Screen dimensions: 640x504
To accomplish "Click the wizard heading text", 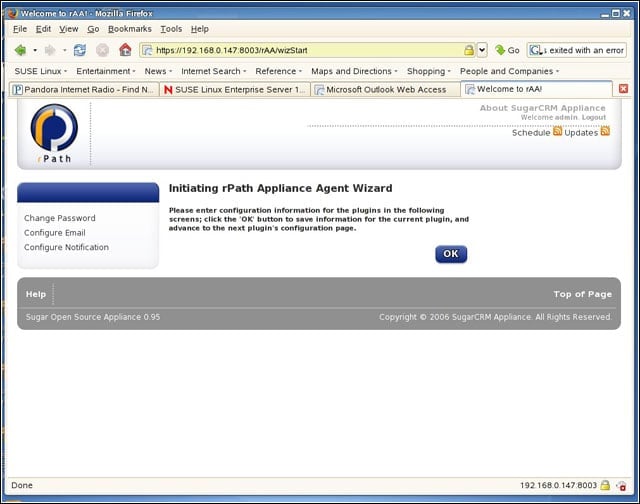I will point(280,188).
